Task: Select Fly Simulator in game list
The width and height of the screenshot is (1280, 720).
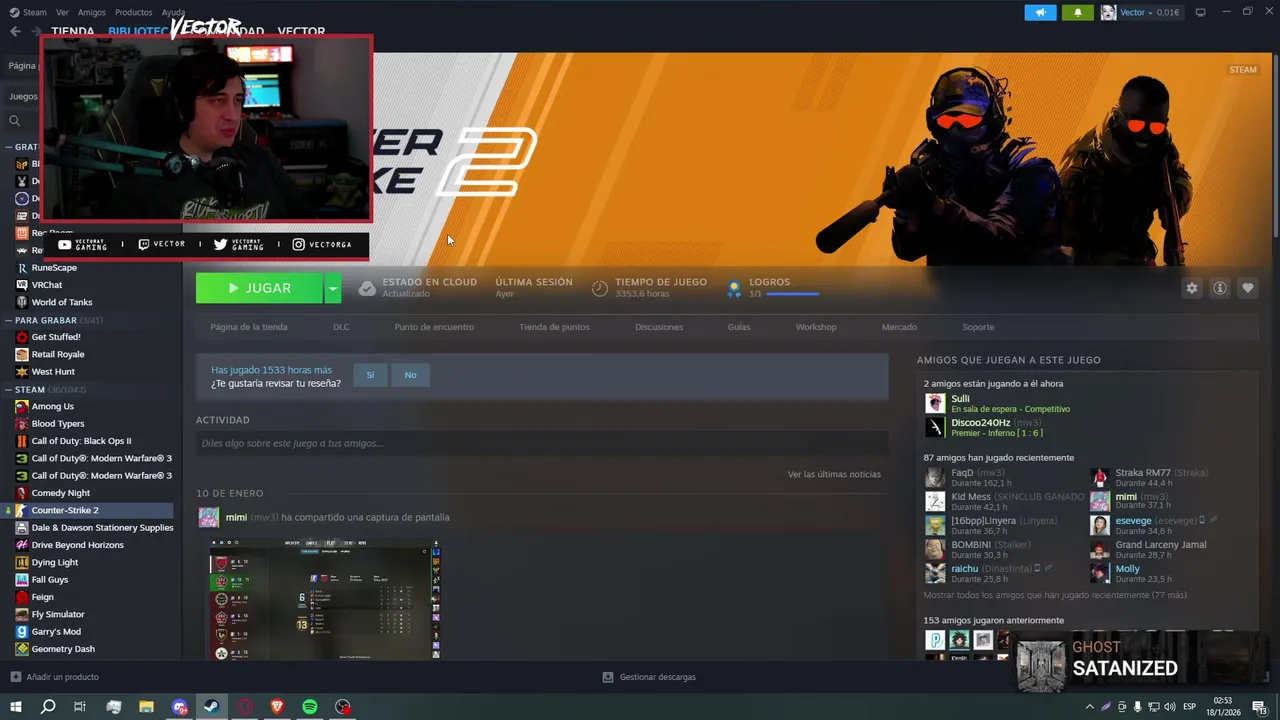Action: pos(58,614)
